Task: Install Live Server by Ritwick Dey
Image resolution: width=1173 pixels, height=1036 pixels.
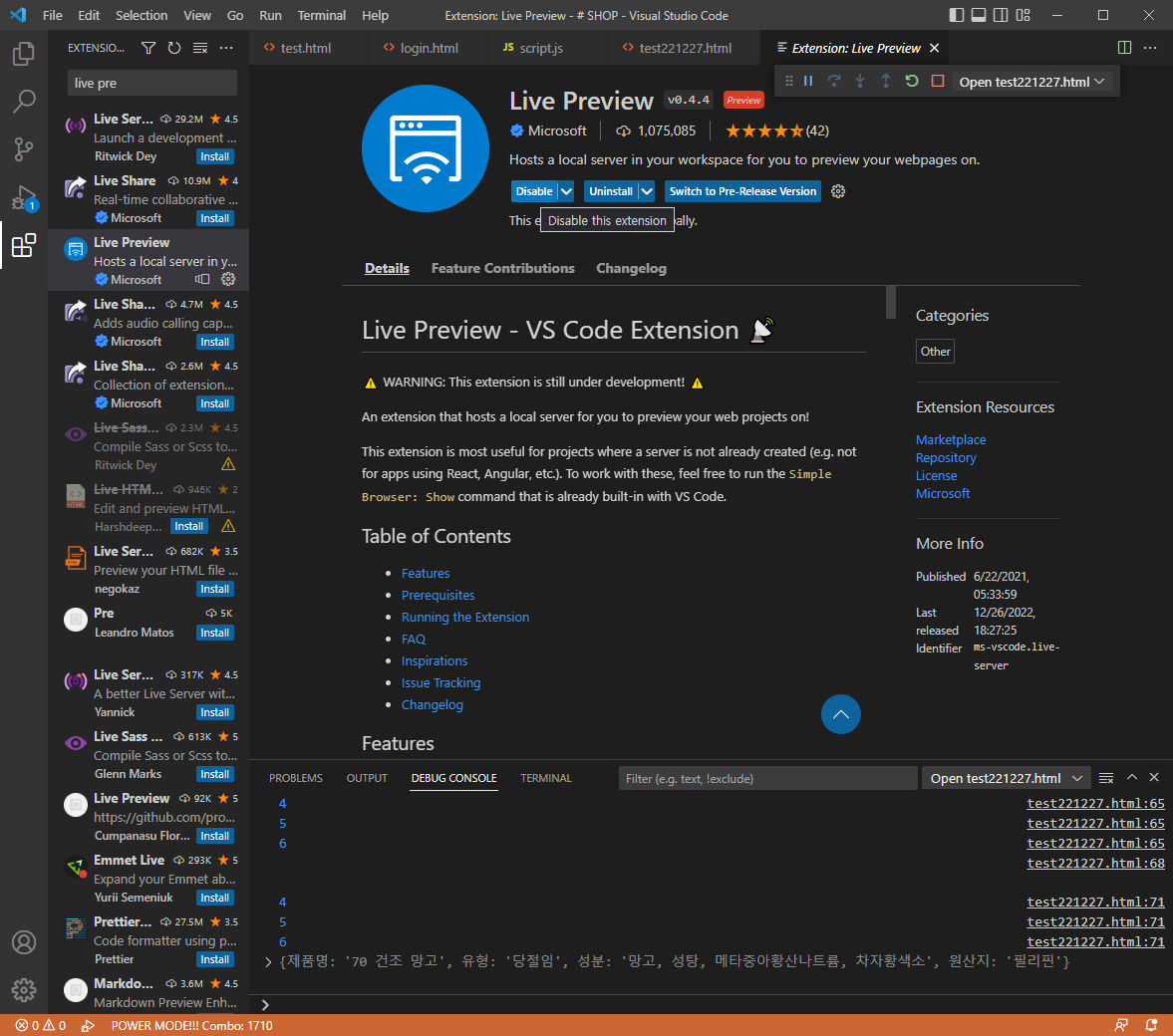Action: (214, 156)
